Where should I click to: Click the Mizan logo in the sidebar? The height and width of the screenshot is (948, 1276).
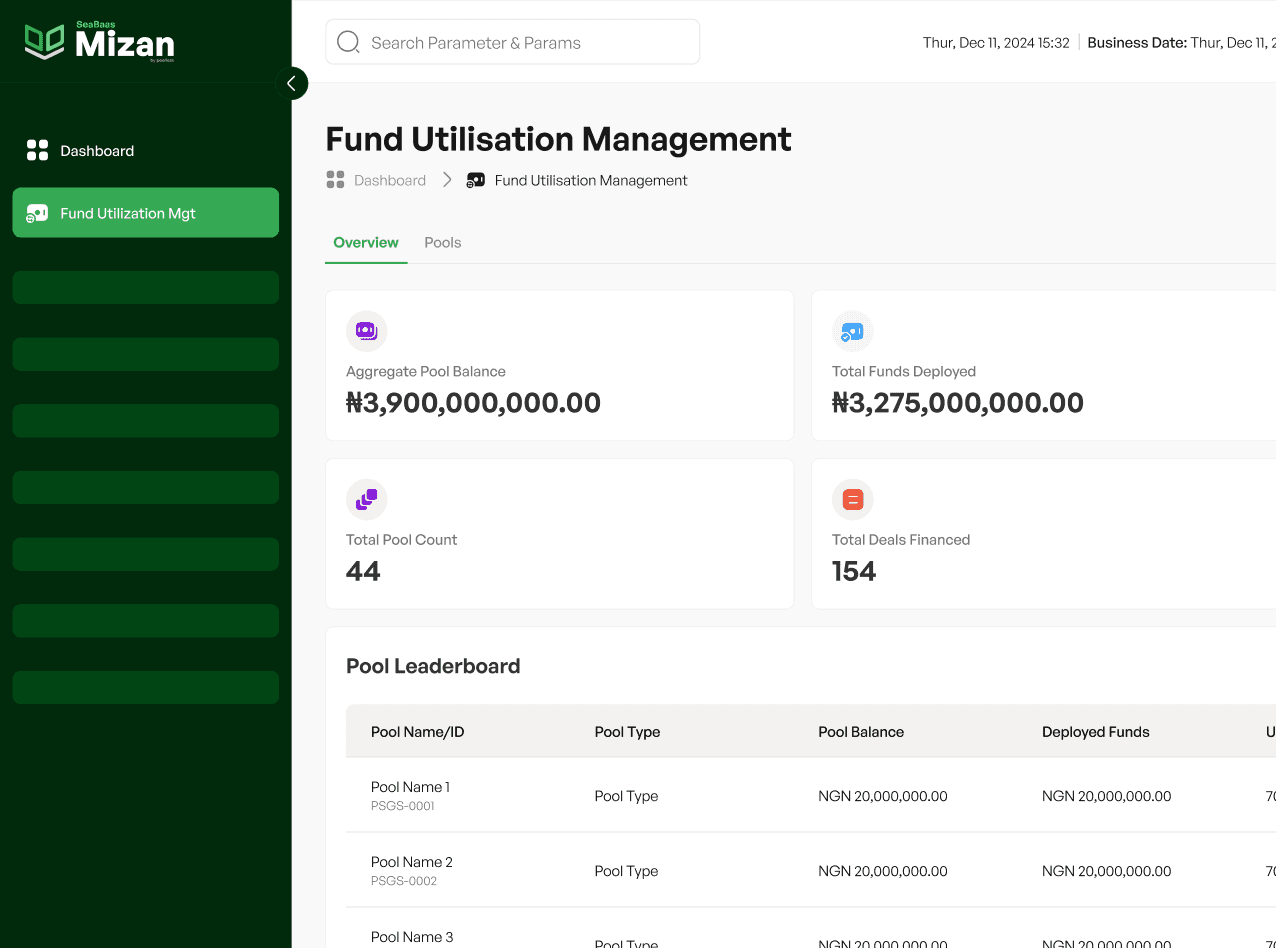(x=99, y=42)
